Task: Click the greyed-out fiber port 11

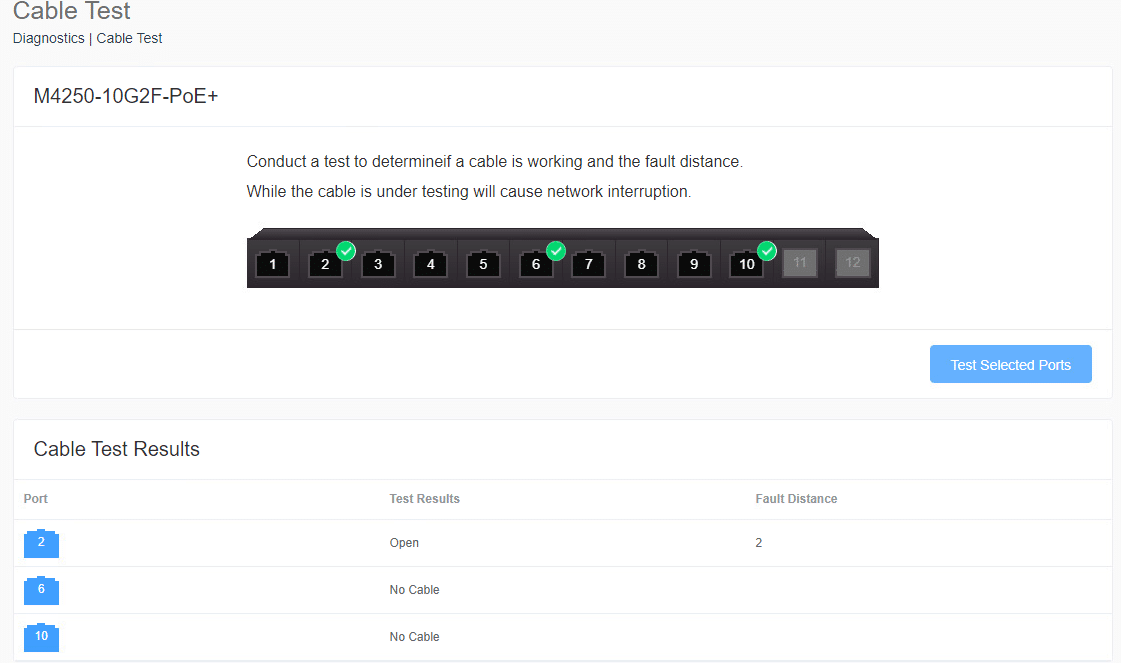Action: click(800, 262)
